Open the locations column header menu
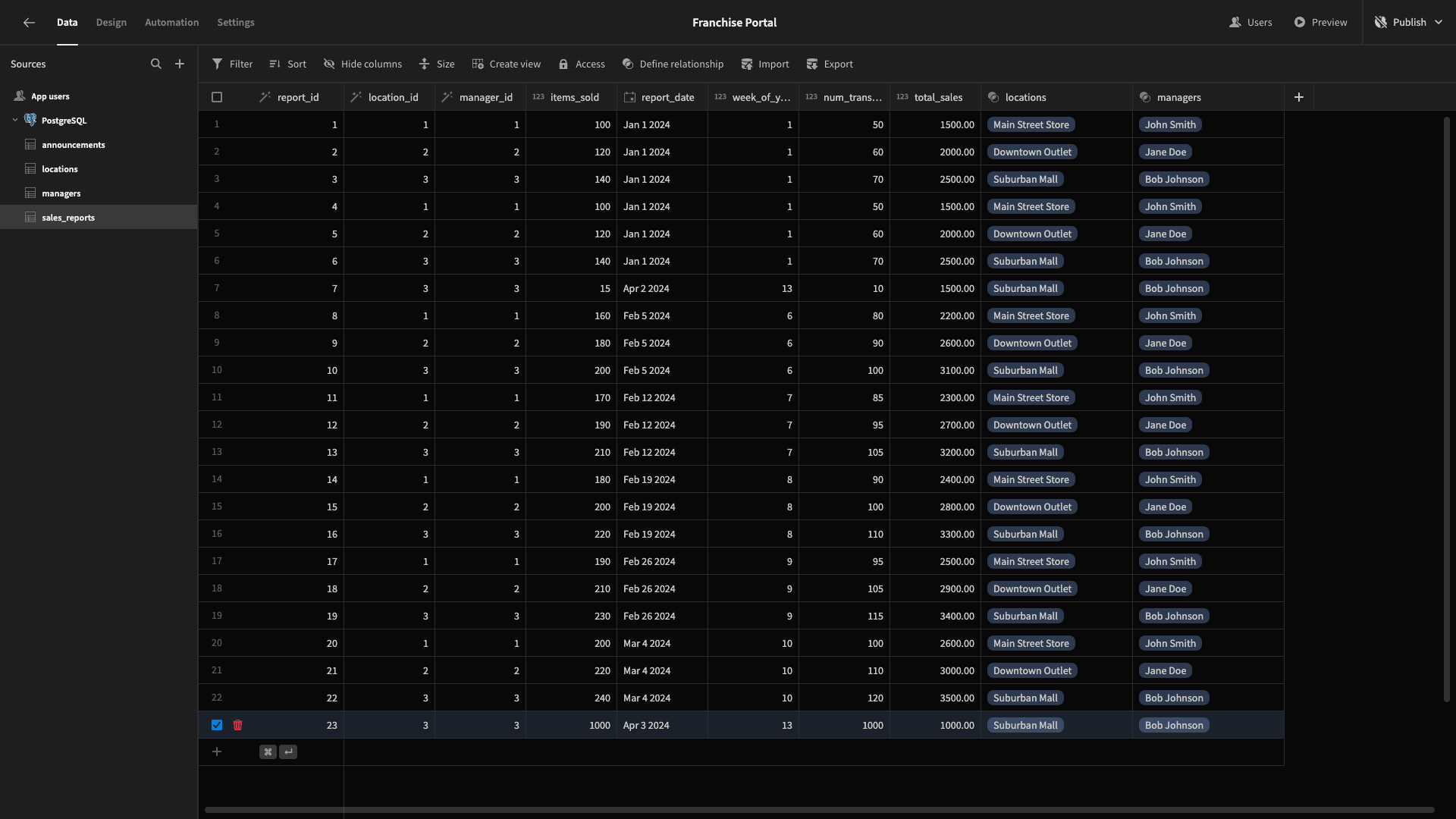The image size is (1456, 819). click(x=1056, y=97)
